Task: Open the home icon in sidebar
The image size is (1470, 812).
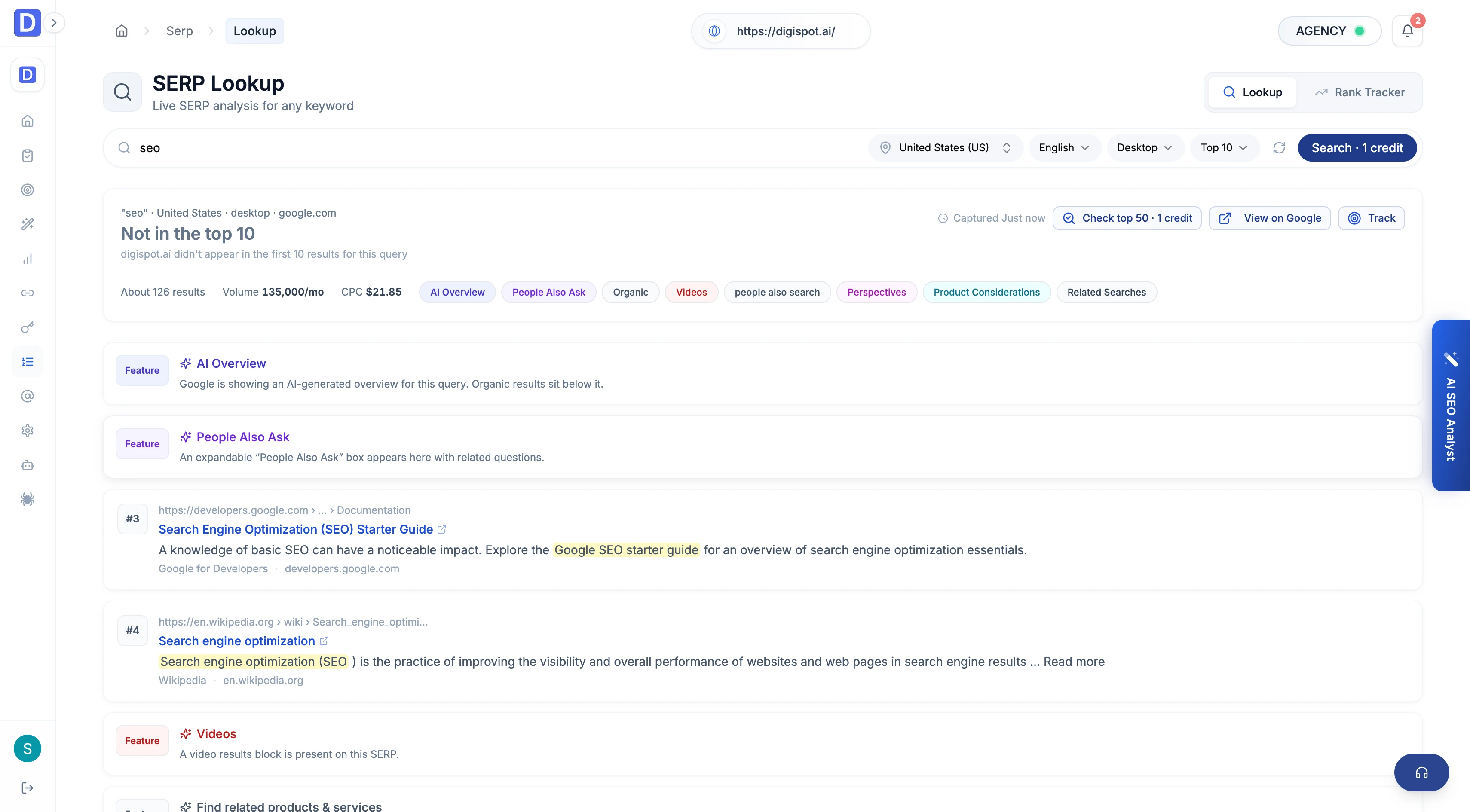Action: (28, 121)
